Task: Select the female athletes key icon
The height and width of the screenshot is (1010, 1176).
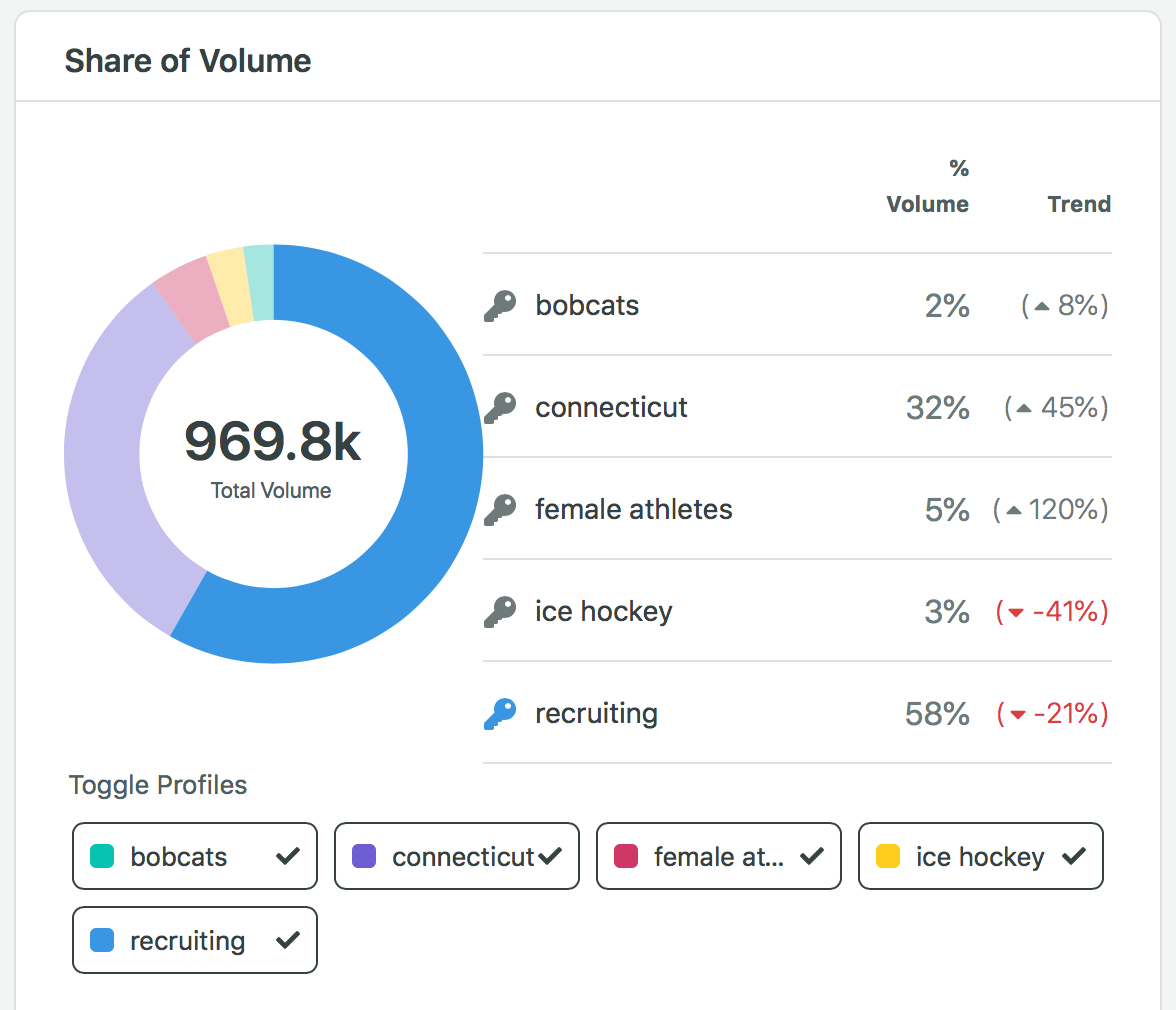Action: point(500,510)
